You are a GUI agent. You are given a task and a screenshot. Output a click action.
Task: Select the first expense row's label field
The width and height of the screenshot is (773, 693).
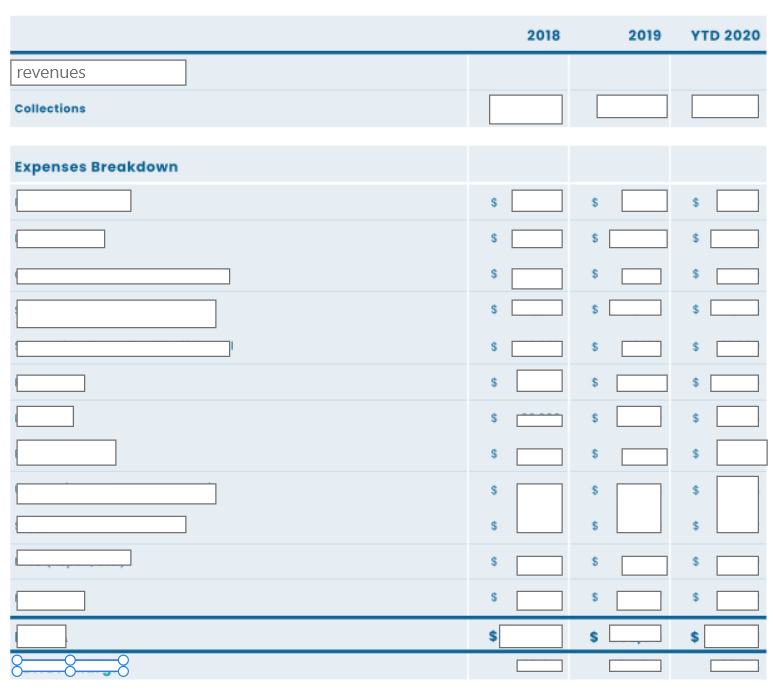tap(74, 201)
